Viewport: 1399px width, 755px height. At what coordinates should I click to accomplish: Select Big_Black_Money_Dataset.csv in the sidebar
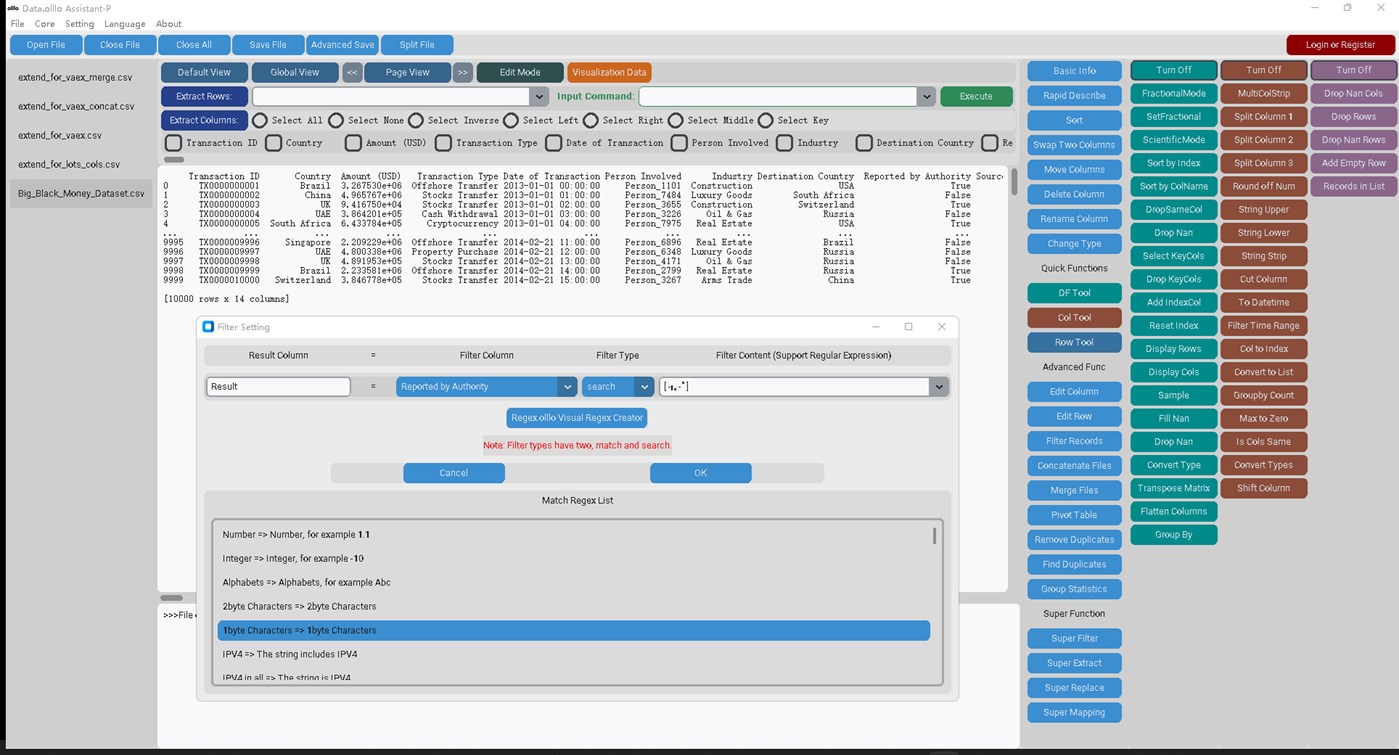pos(80,193)
